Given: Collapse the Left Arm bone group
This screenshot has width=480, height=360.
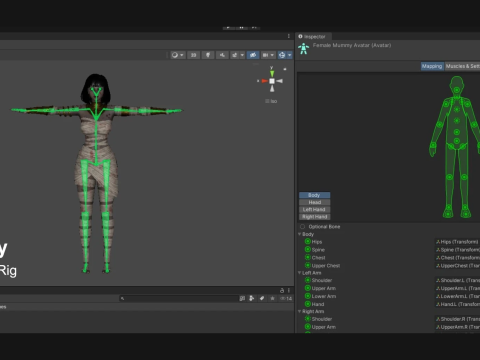Looking at the screenshot, I should pos(299,273).
